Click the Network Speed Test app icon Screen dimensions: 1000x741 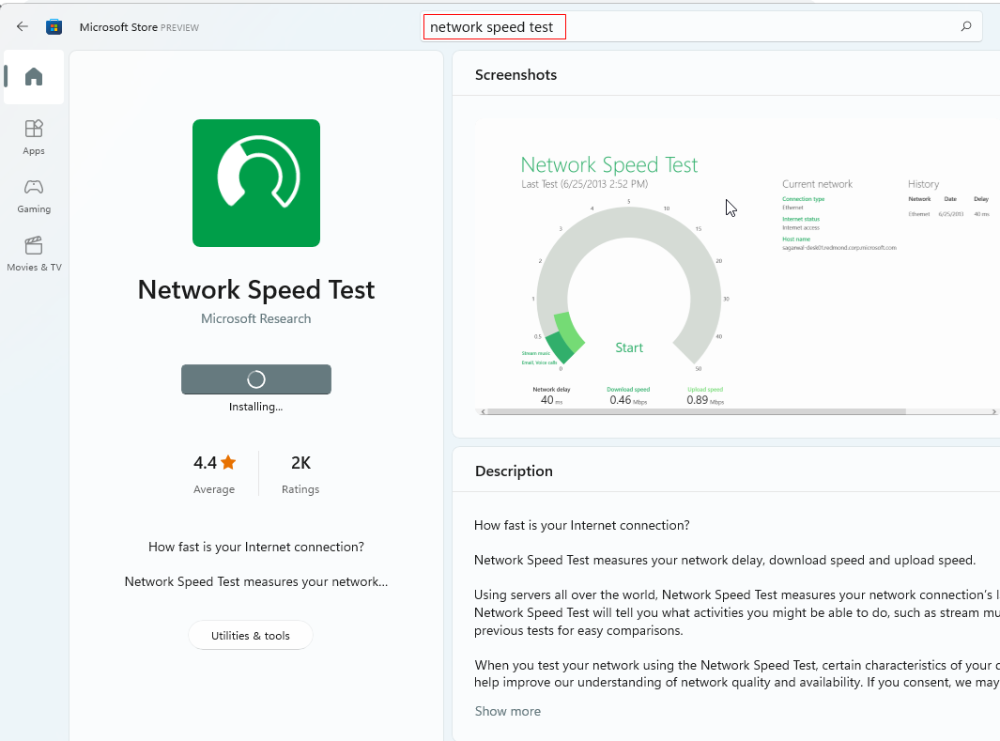click(256, 183)
